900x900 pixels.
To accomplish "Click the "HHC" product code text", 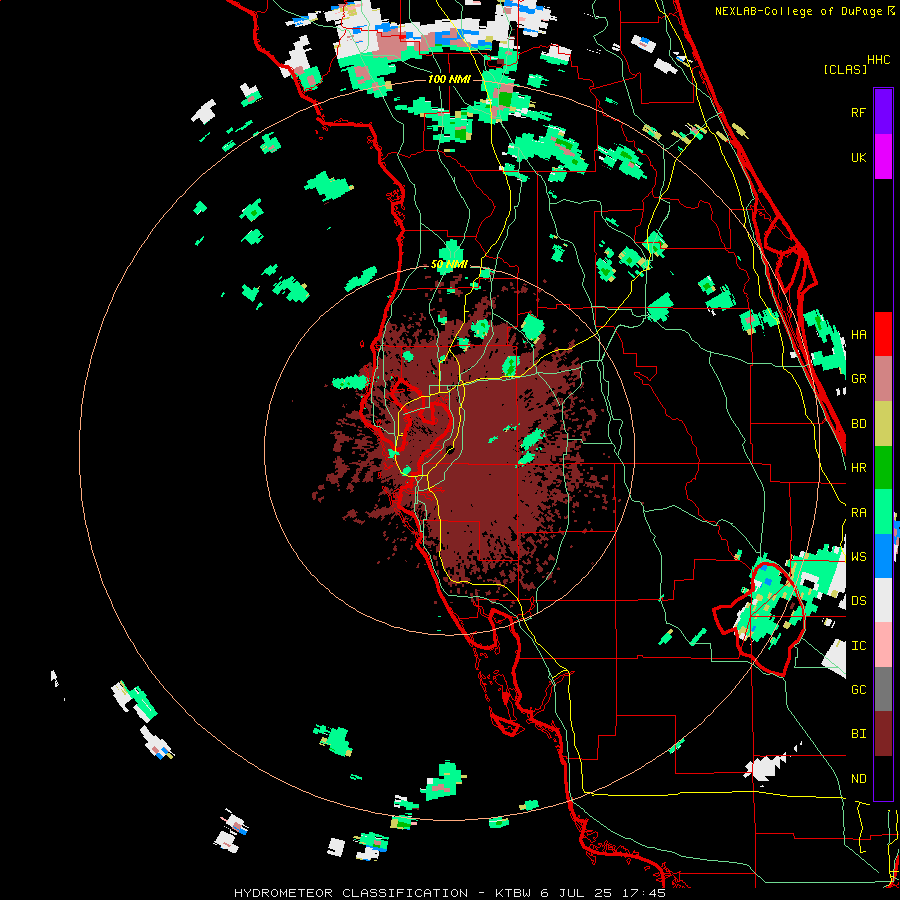I will coord(879,60).
